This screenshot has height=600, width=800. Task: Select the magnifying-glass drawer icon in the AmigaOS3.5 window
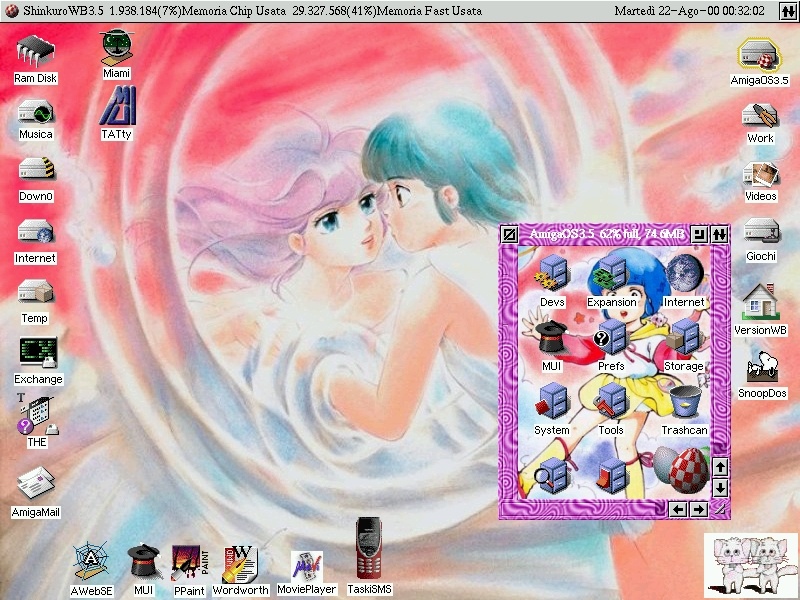[551, 477]
